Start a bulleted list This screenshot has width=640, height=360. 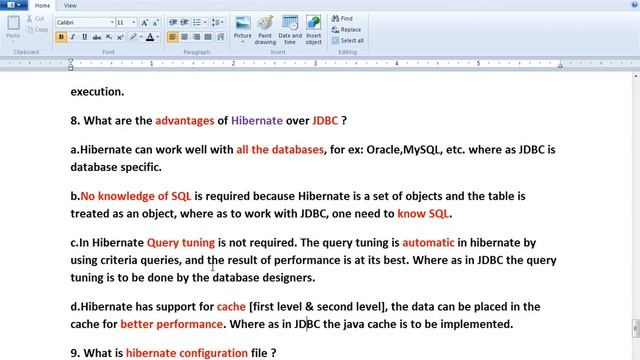tap(197, 22)
